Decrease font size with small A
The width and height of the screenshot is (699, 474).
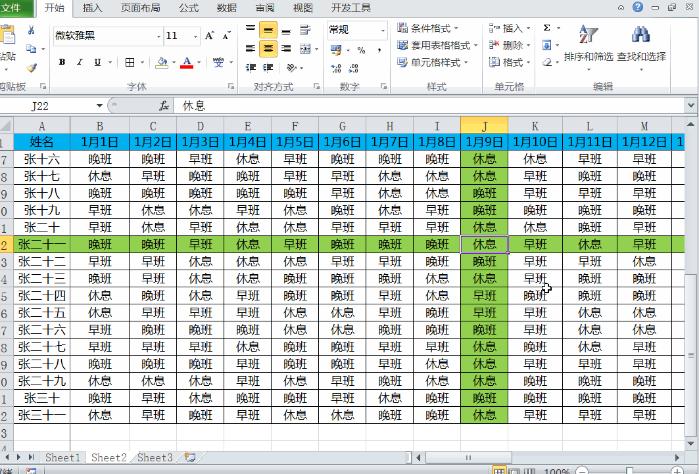[x=226, y=36]
